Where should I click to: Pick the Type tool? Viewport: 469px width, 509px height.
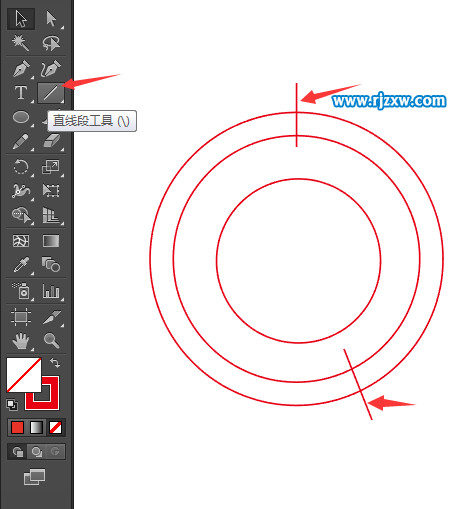coord(21,93)
